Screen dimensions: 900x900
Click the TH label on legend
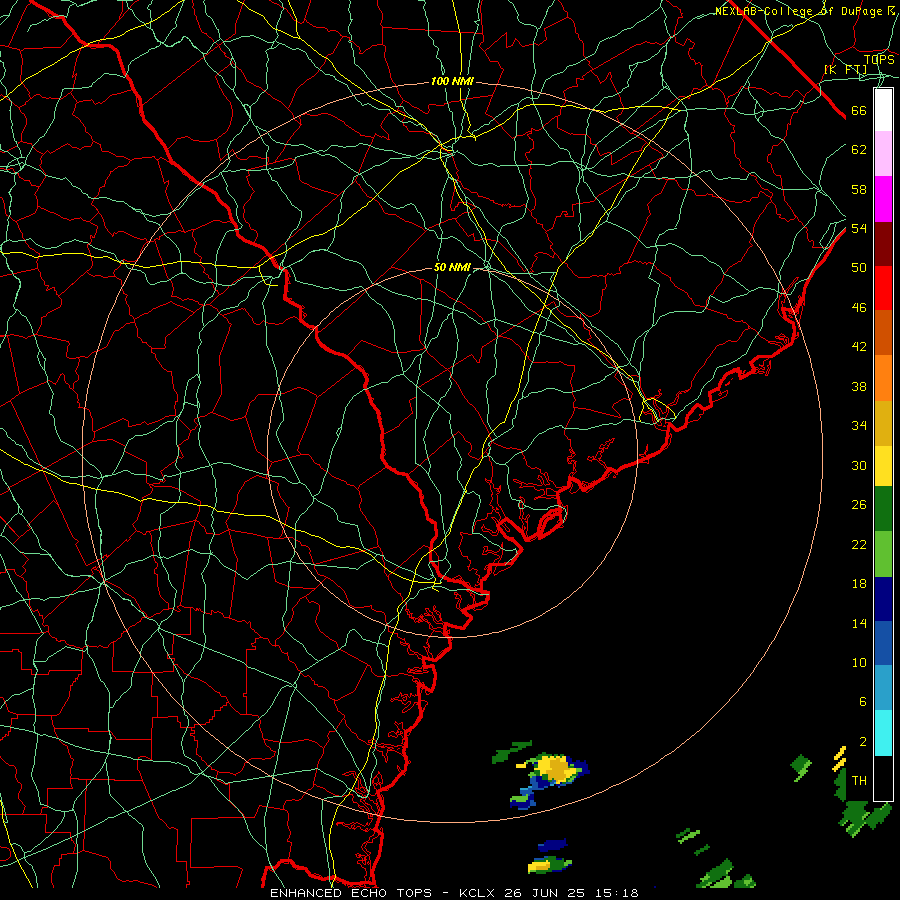pos(859,780)
